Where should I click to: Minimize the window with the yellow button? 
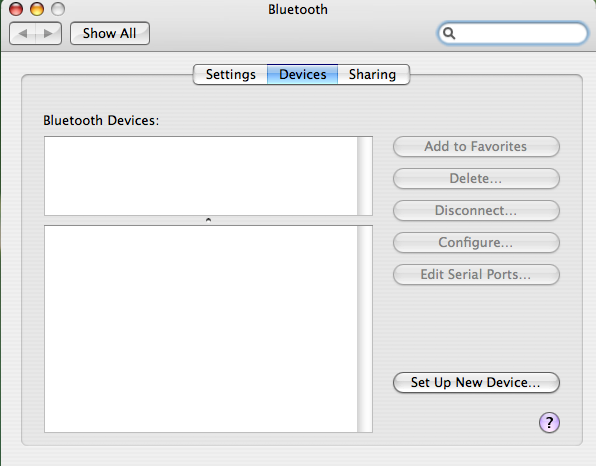[37, 9]
